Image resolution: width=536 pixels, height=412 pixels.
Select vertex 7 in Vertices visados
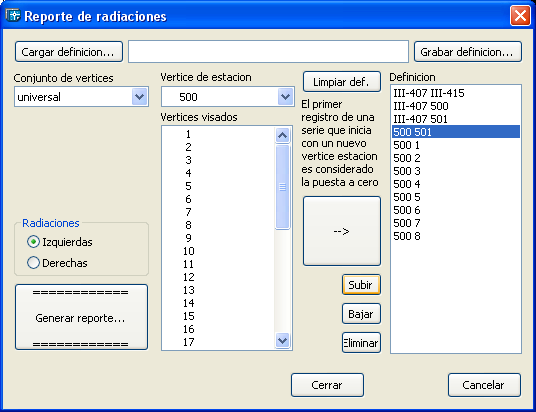pos(218,212)
